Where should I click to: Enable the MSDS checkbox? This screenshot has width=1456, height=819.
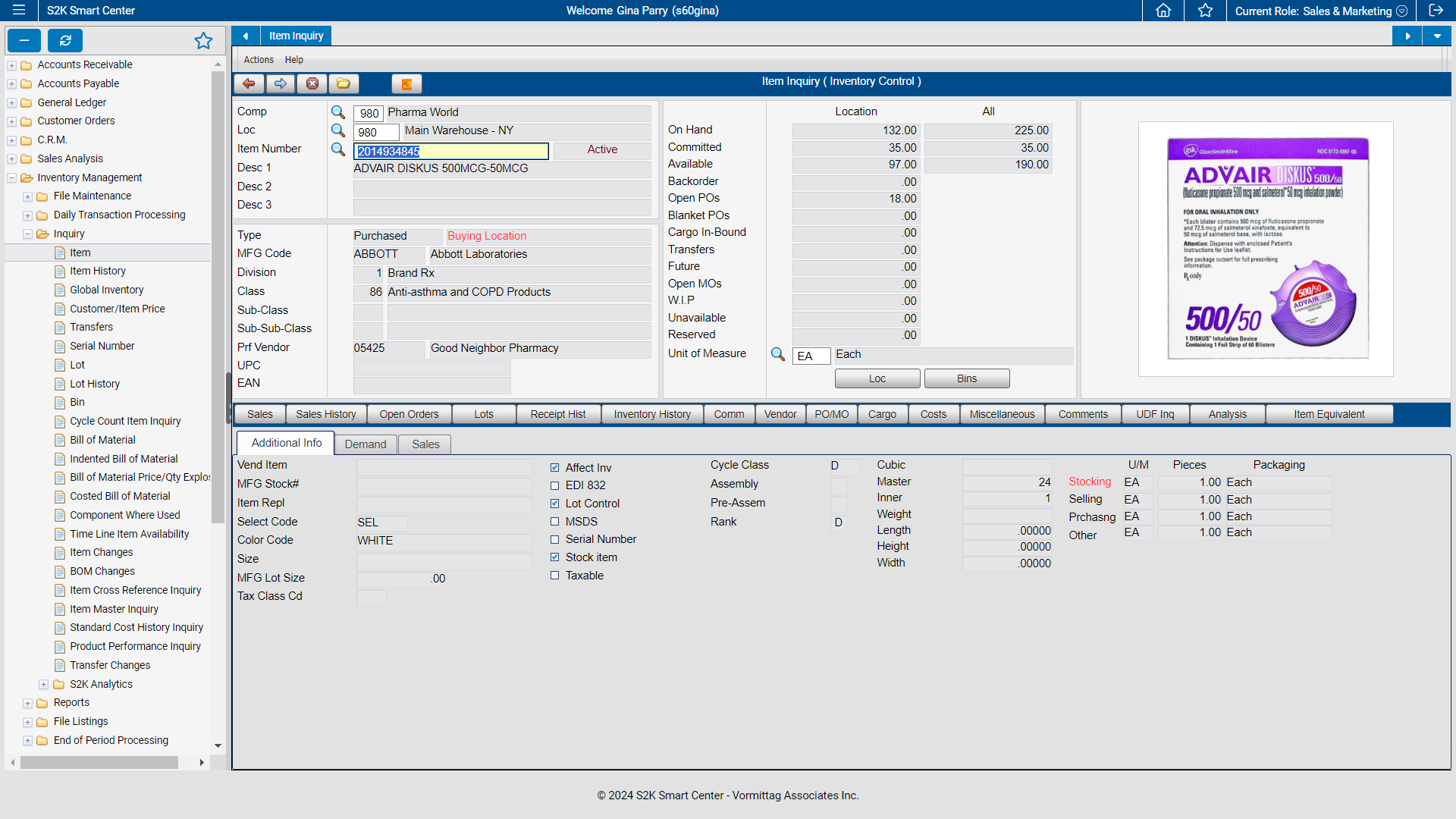pyautogui.click(x=554, y=521)
